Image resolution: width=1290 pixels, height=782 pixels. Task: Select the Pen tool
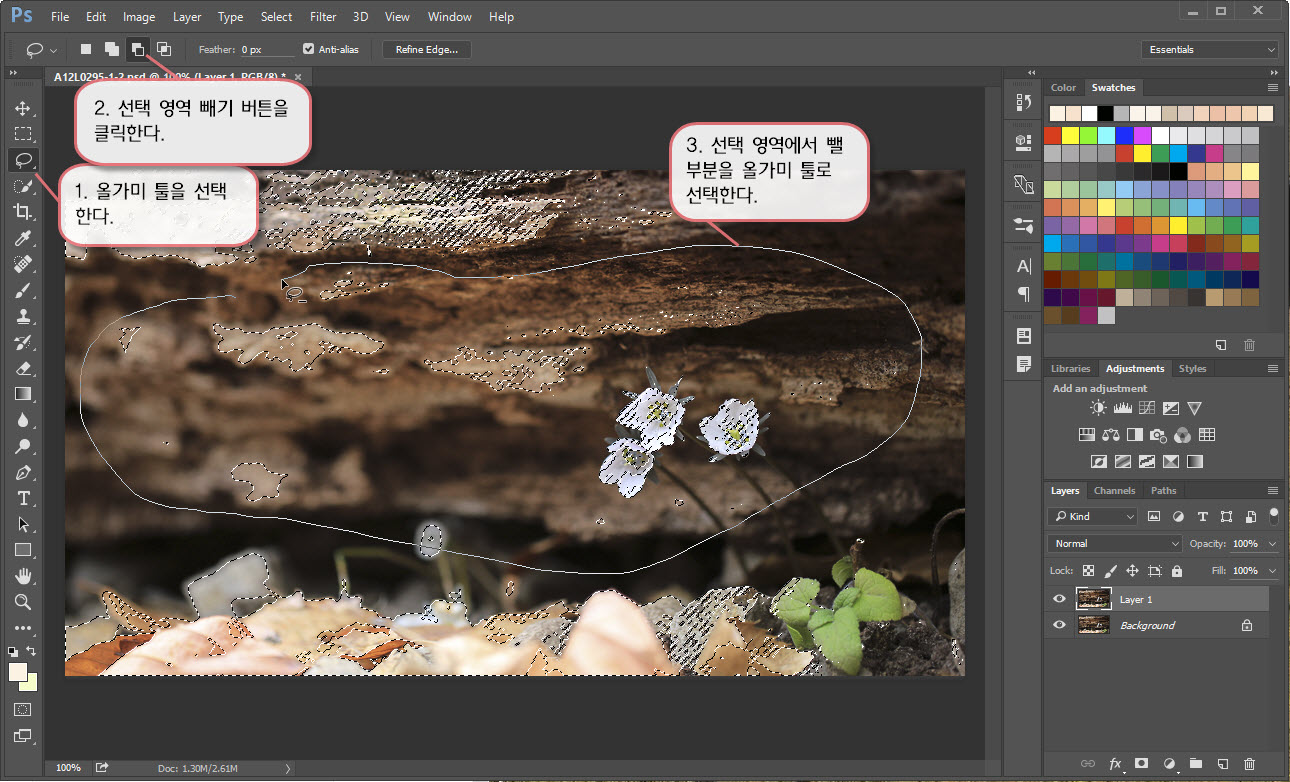(x=22, y=472)
